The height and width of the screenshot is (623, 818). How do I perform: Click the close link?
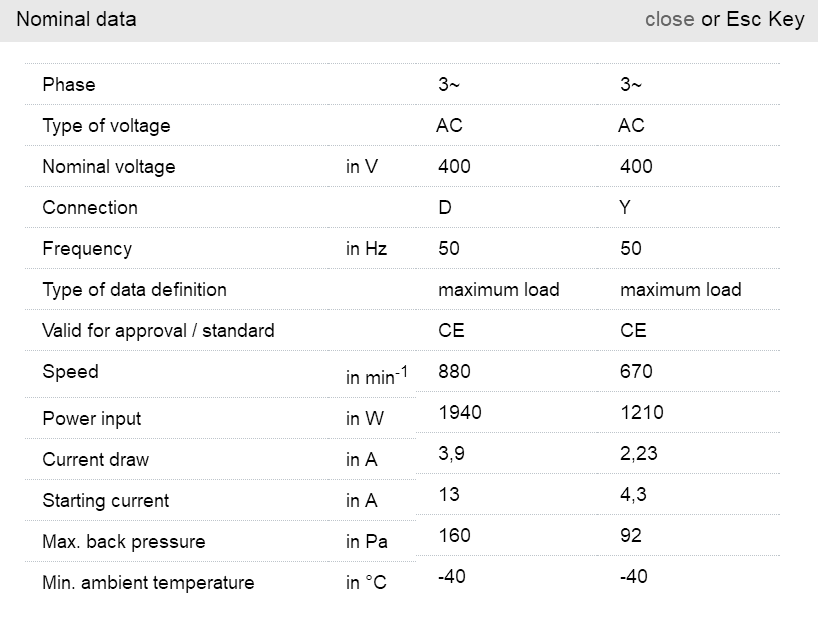coord(669,19)
